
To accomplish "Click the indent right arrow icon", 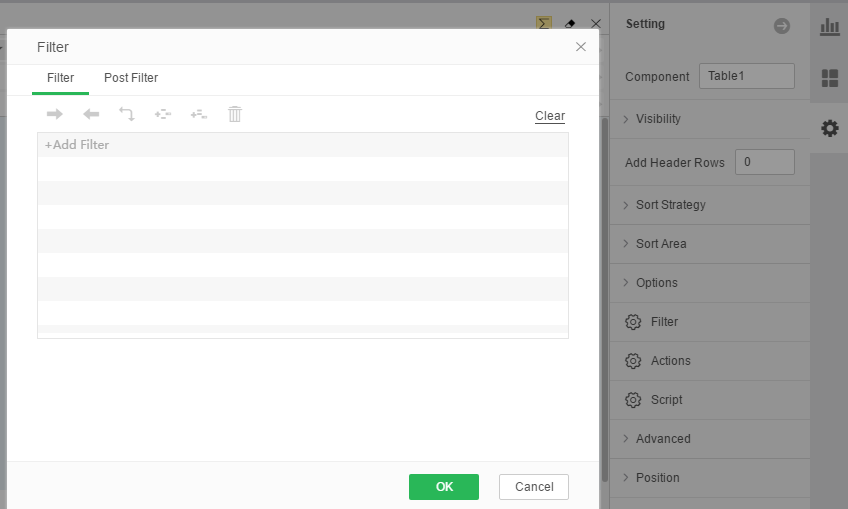I will click(x=55, y=114).
